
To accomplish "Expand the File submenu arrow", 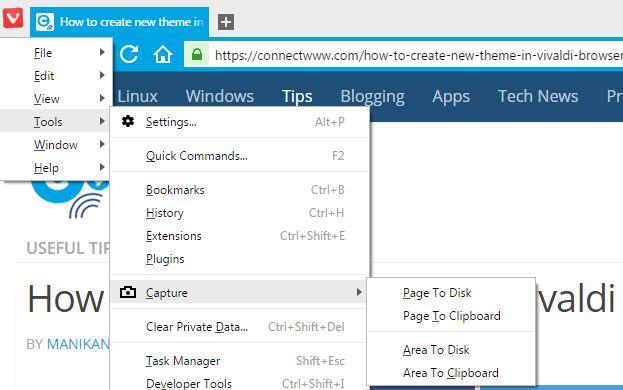I will (102, 52).
